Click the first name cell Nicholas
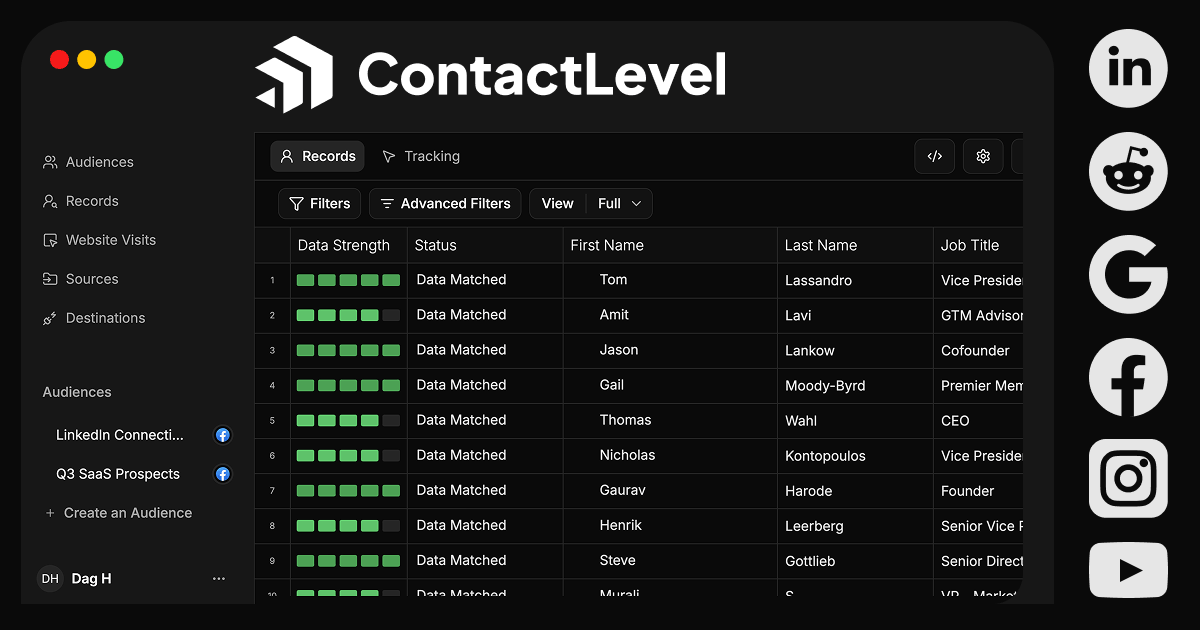 click(x=627, y=455)
